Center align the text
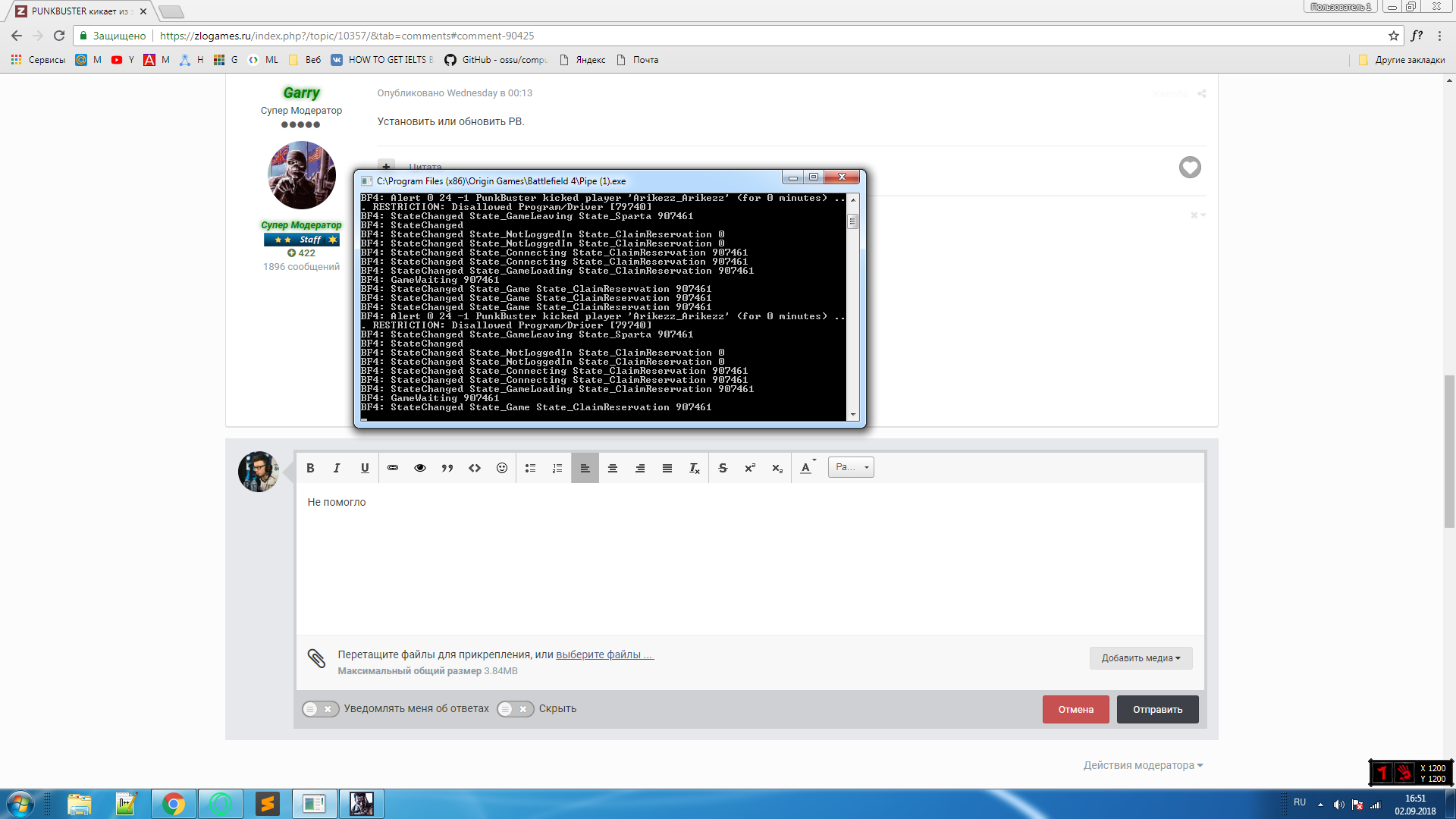 coord(613,468)
